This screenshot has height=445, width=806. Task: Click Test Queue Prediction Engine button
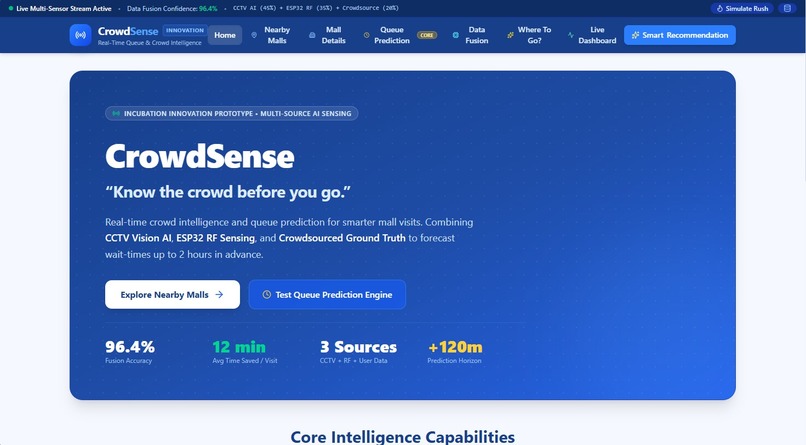click(x=327, y=294)
